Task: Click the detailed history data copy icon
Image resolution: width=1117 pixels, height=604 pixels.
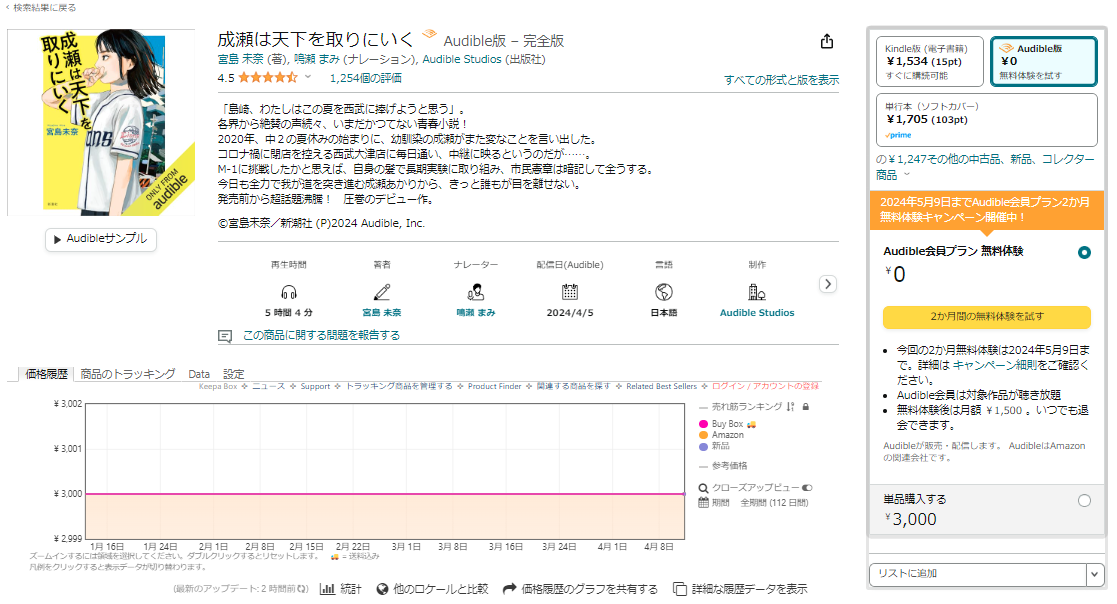Action: (680, 589)
